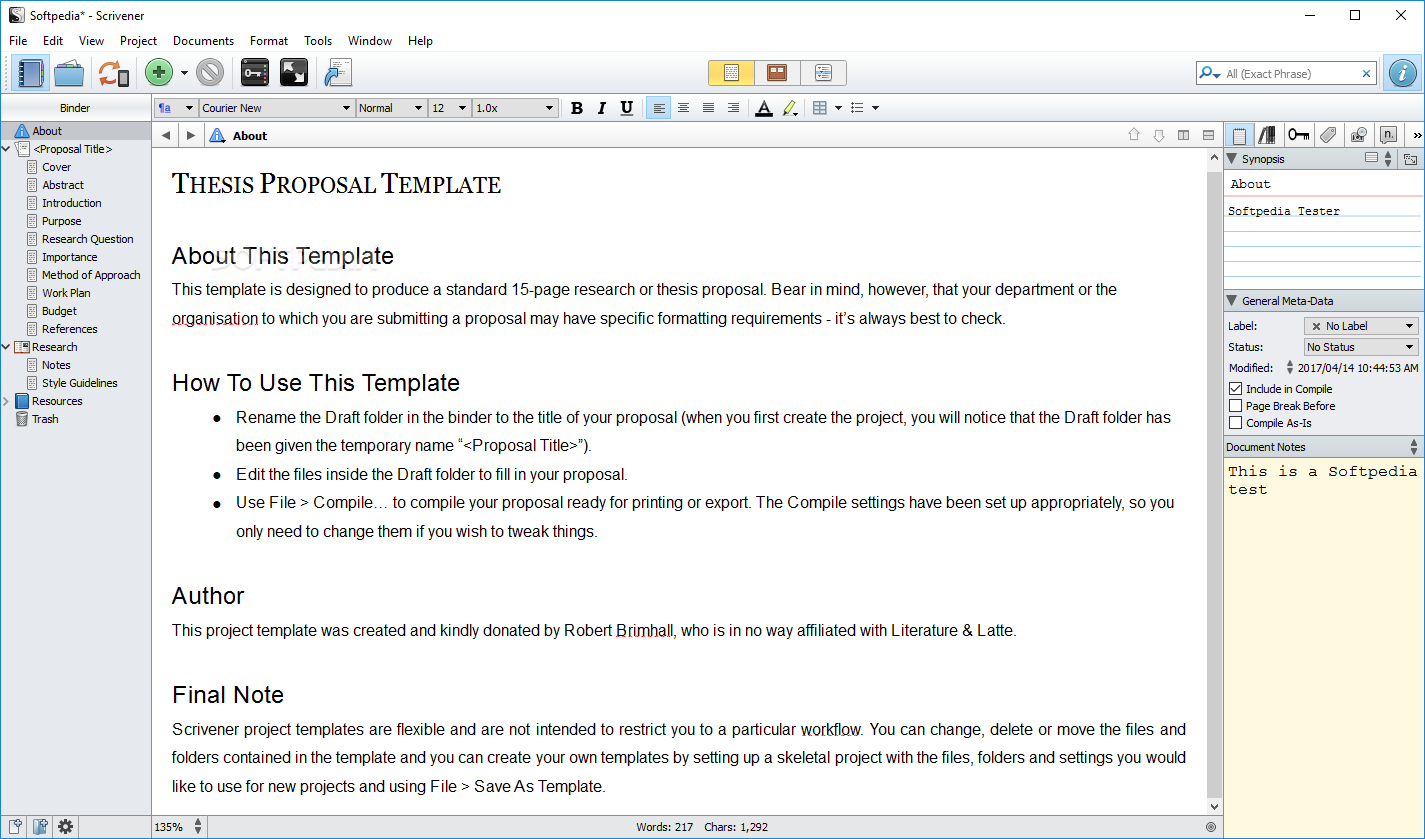Open the line spacing 1.0x dropdown
The image size is (1425, 839).
pos(515,108)
